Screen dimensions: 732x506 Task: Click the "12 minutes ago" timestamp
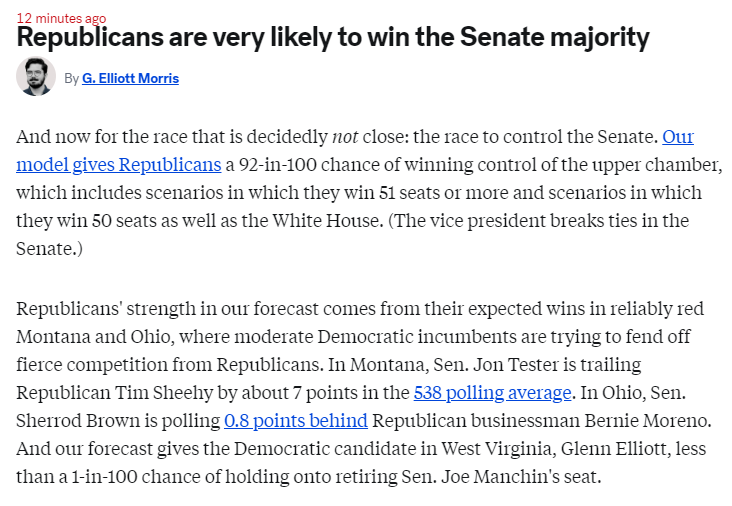click(x=61, y=18)
